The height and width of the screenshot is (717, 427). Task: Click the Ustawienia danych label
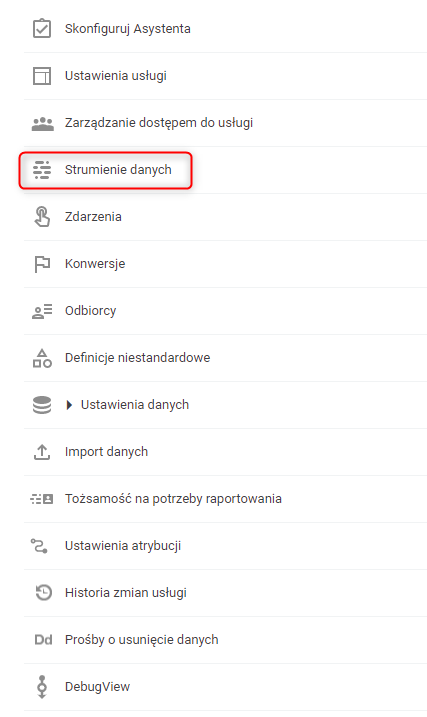(x=134, y=405)
